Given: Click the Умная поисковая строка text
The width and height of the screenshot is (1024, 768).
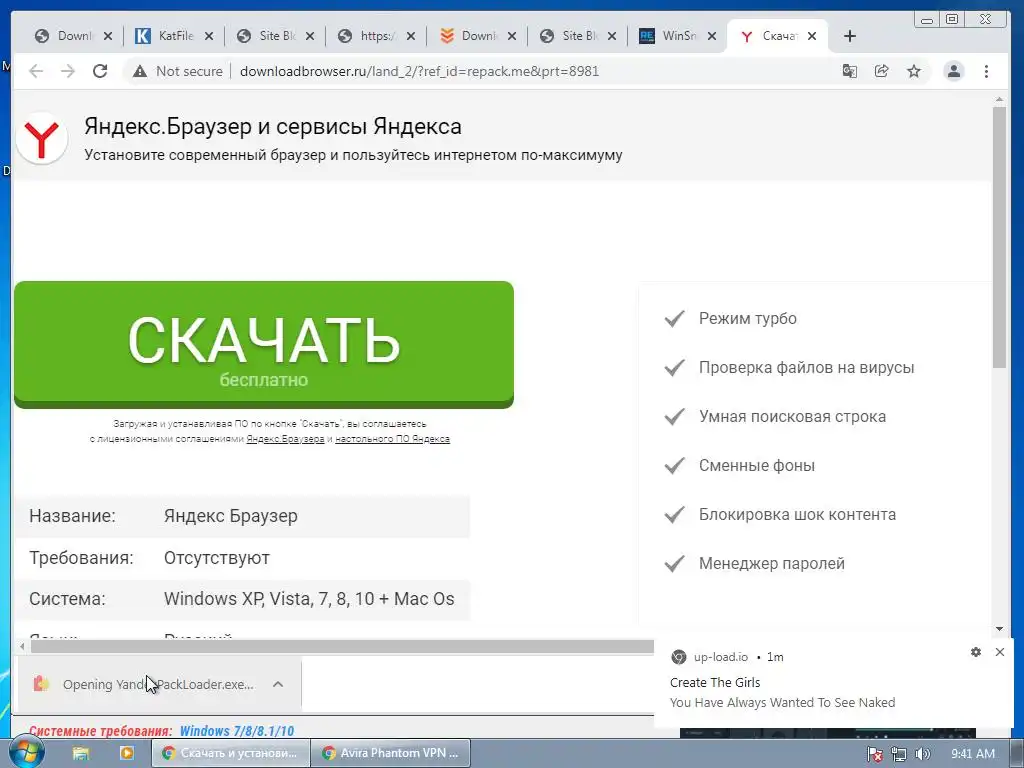Looking at the screenshot, I should click(793, 417).
